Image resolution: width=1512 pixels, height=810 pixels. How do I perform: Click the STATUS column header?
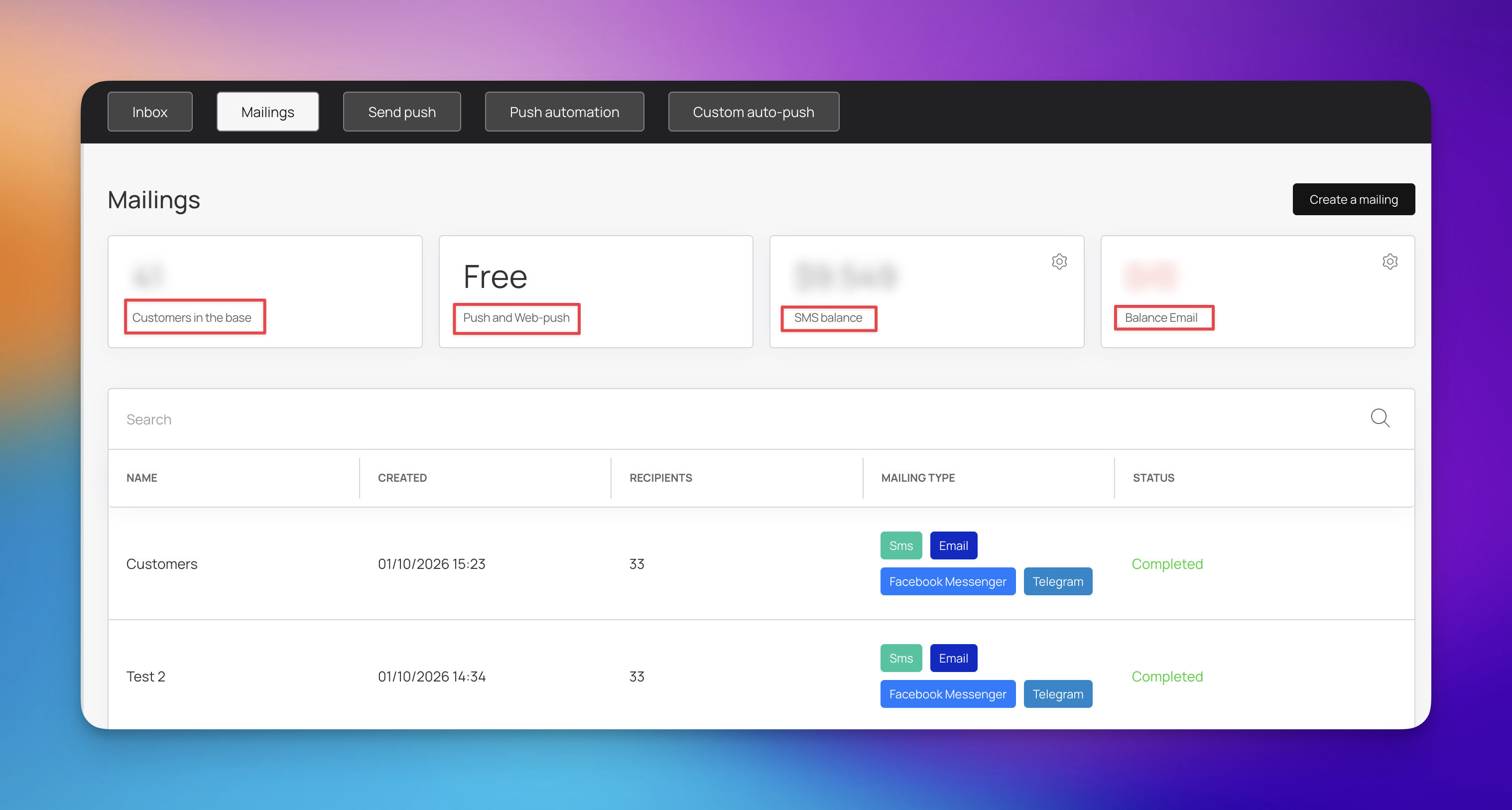click(x=1153, y=478)
